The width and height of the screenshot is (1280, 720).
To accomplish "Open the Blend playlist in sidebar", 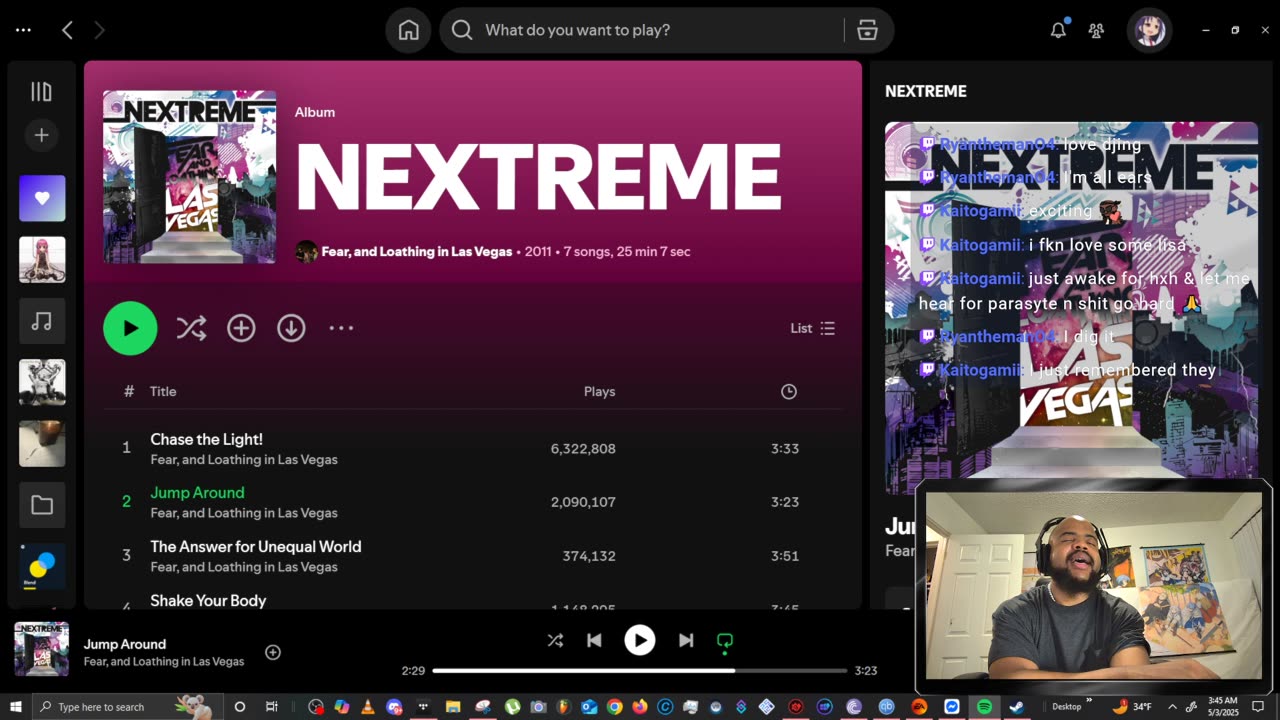I will [x=42, y=566].
